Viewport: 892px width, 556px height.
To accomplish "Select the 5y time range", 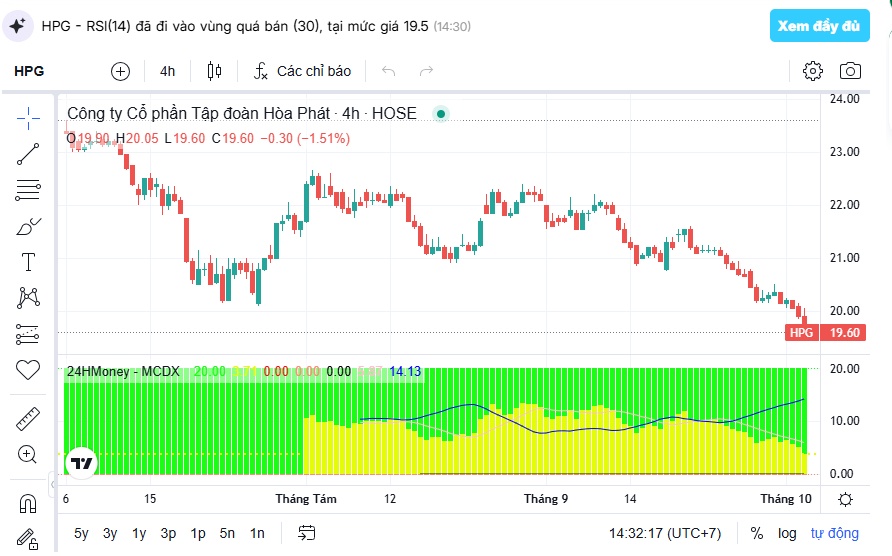I will click(81, 533).
